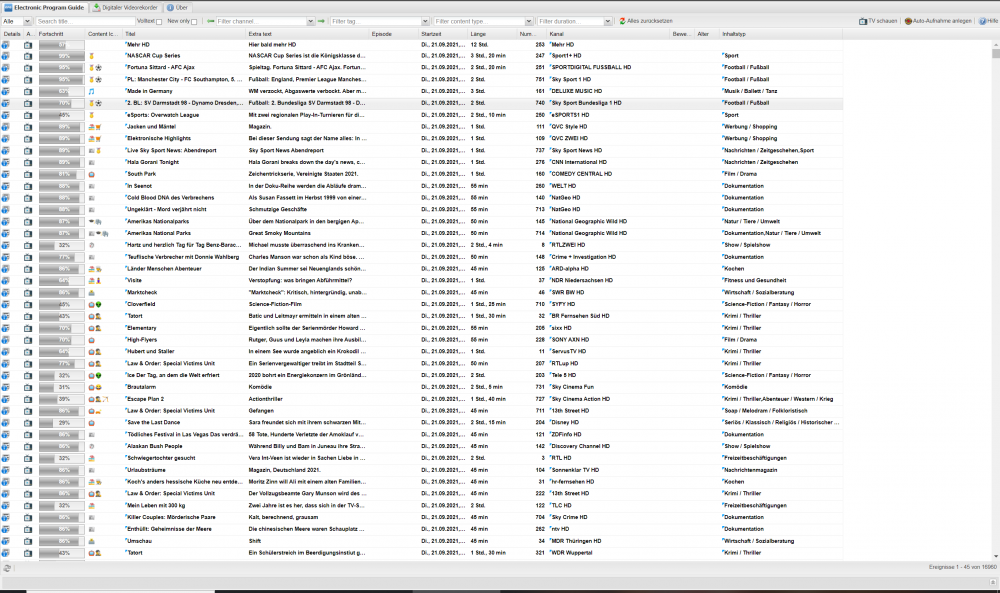Click content icon for Visite row
The image size is (1000, 593).
coord(94,281)
